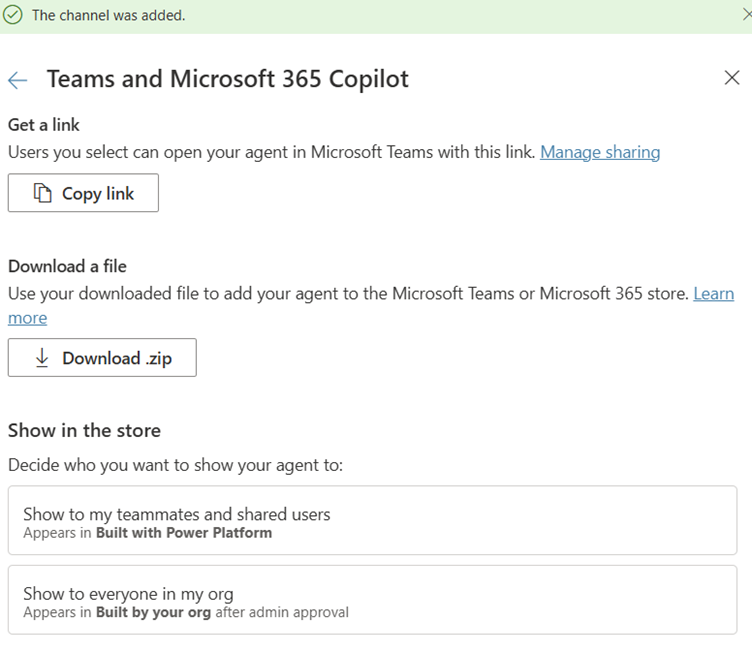The image size is (752, 654).
Task: Click the copy icon in Copy link
Action: tap(42, 193)
